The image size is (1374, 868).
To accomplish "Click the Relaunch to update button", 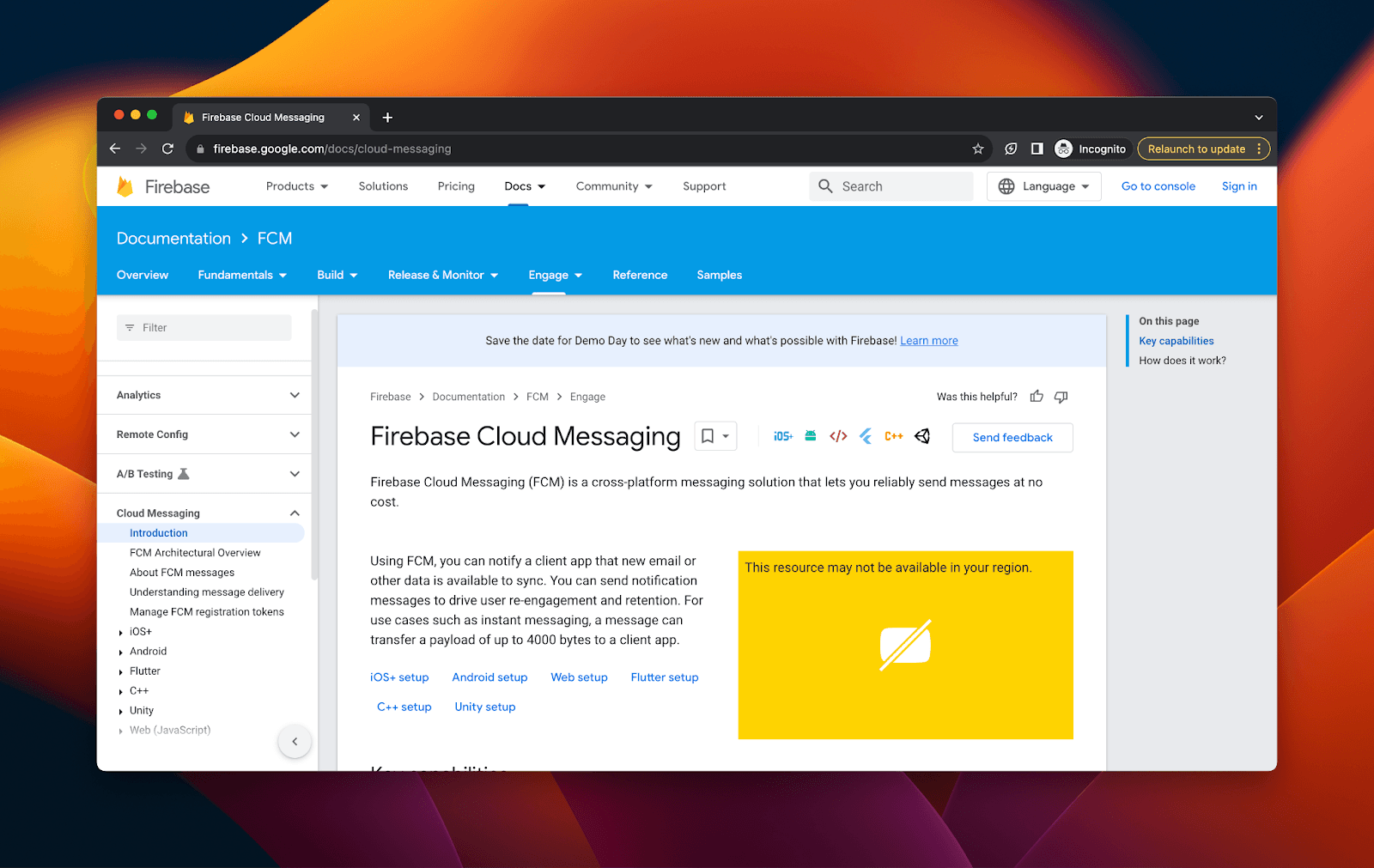I will coord(1196,149).
